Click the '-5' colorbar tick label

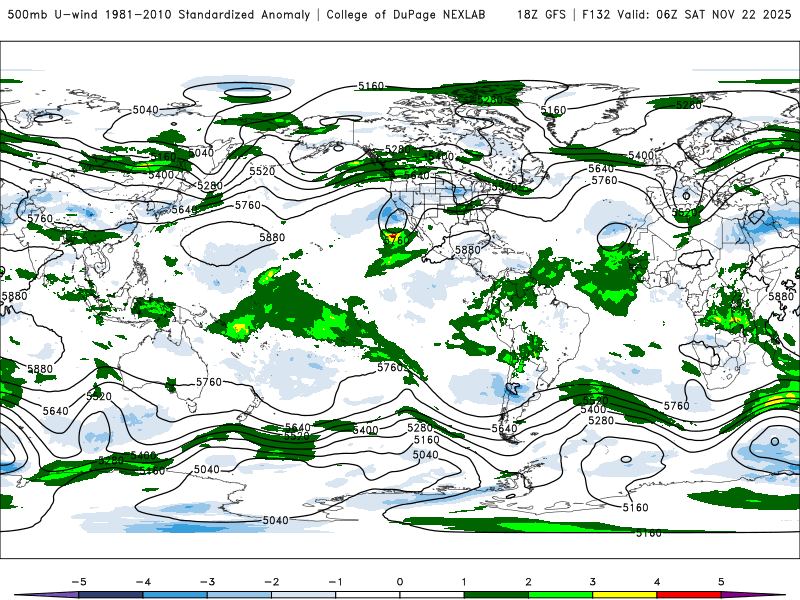79,582
